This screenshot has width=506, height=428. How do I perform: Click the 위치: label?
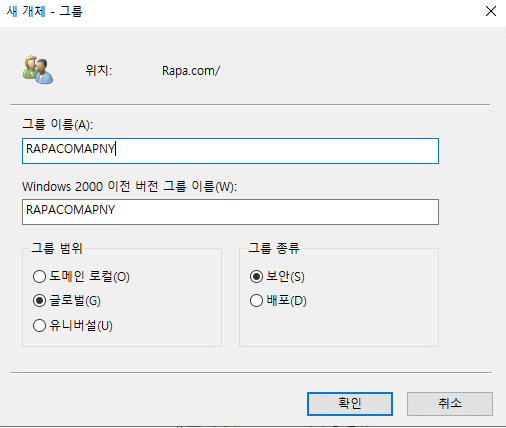99,70
